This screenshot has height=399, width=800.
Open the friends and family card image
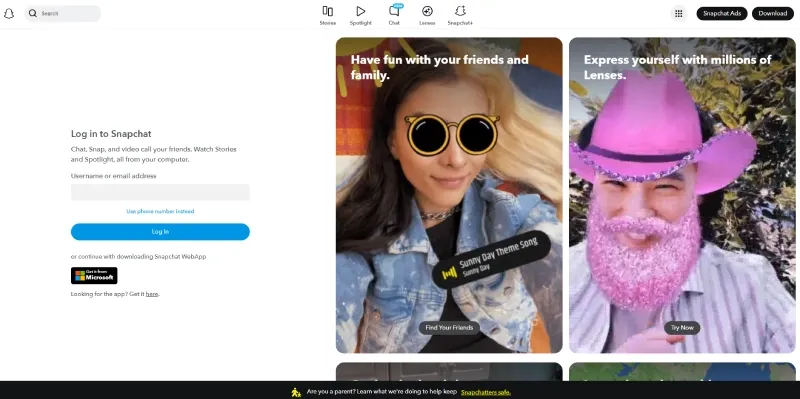(x=449, y=195)
